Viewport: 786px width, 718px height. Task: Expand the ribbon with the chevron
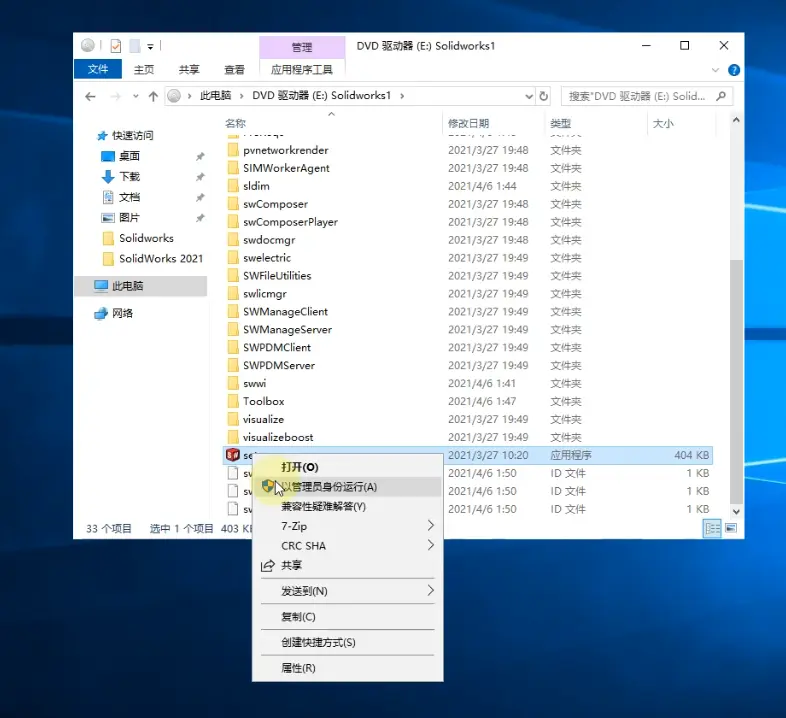715,70
